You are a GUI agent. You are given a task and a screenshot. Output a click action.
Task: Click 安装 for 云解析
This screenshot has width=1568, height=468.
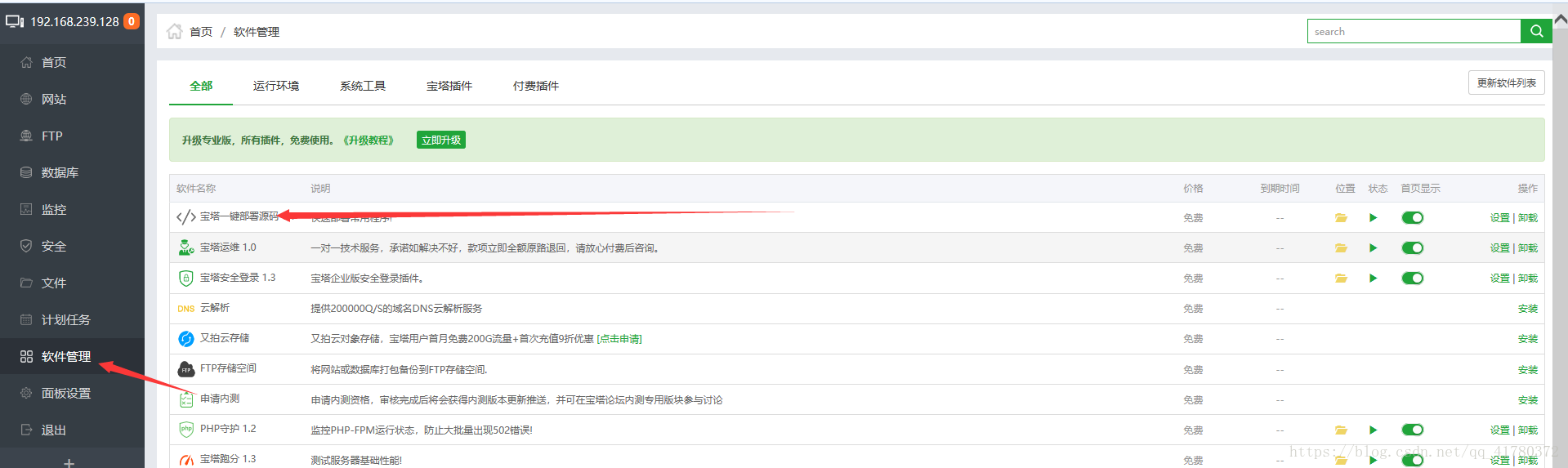click(x=1528, y=309)
